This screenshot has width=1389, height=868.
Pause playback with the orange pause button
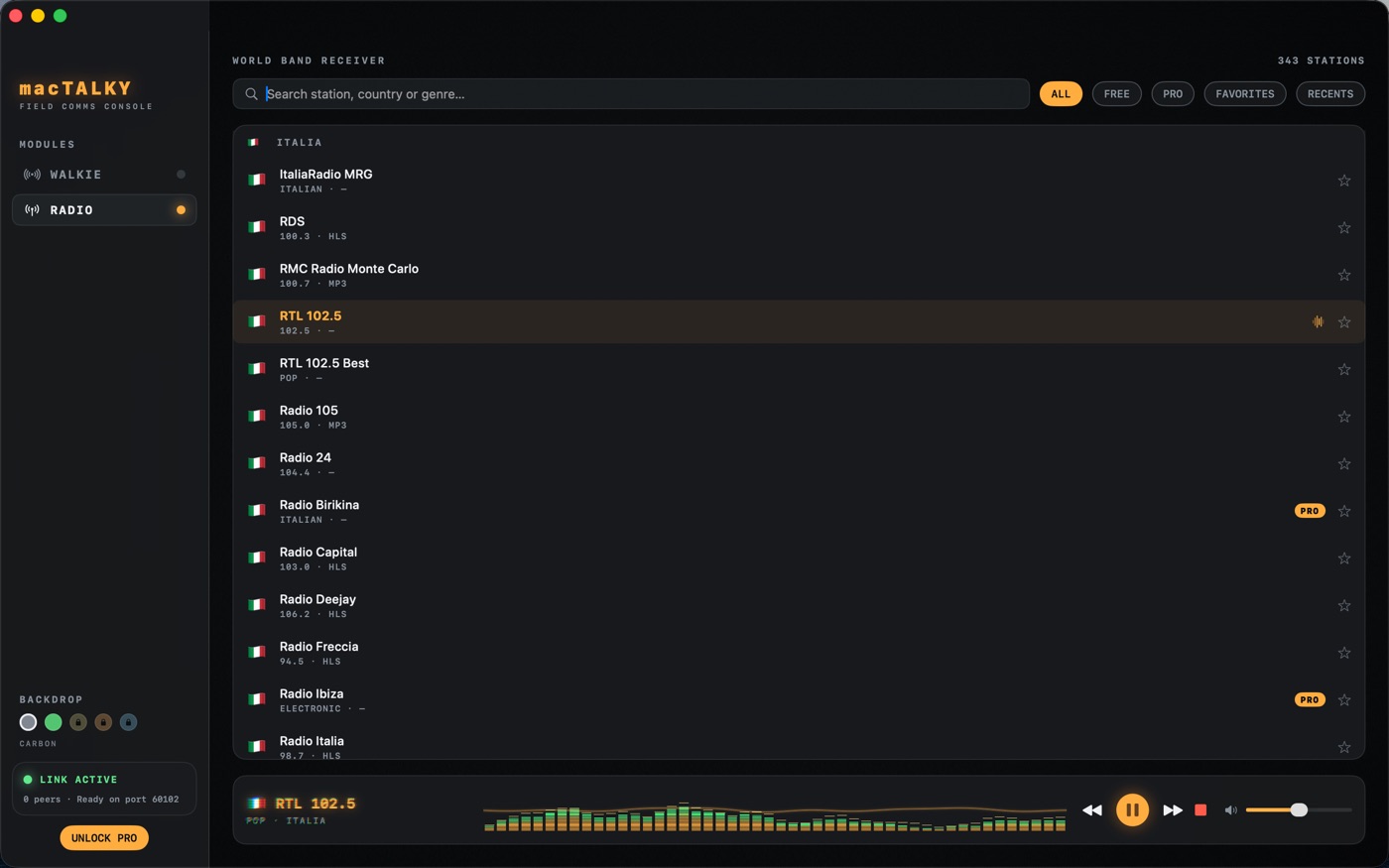[x=1132, y=810]
